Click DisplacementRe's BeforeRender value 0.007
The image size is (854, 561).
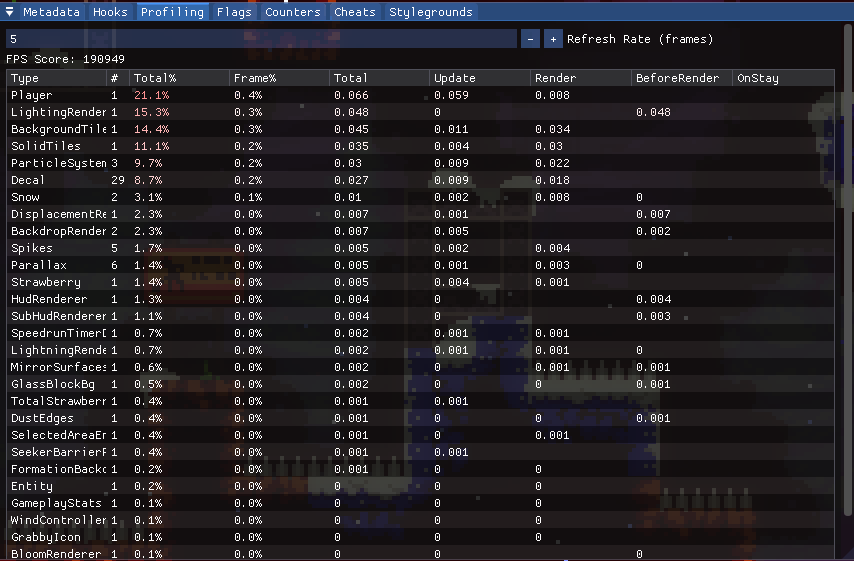[x=653, y=214]
